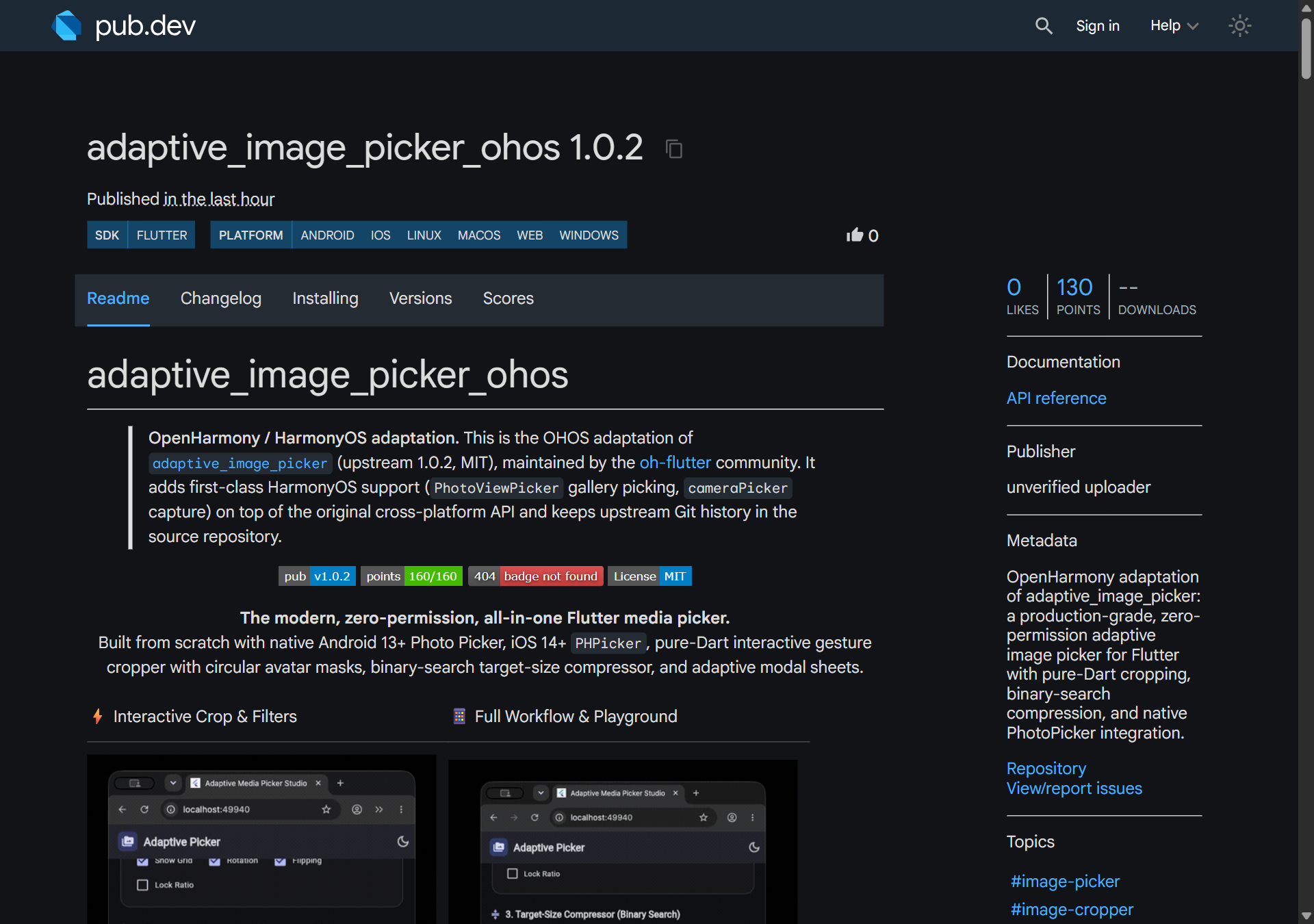Screen dimensions: 1314x924
Task: Click the Full Workflow grid icon
Action: pos(459,717)
